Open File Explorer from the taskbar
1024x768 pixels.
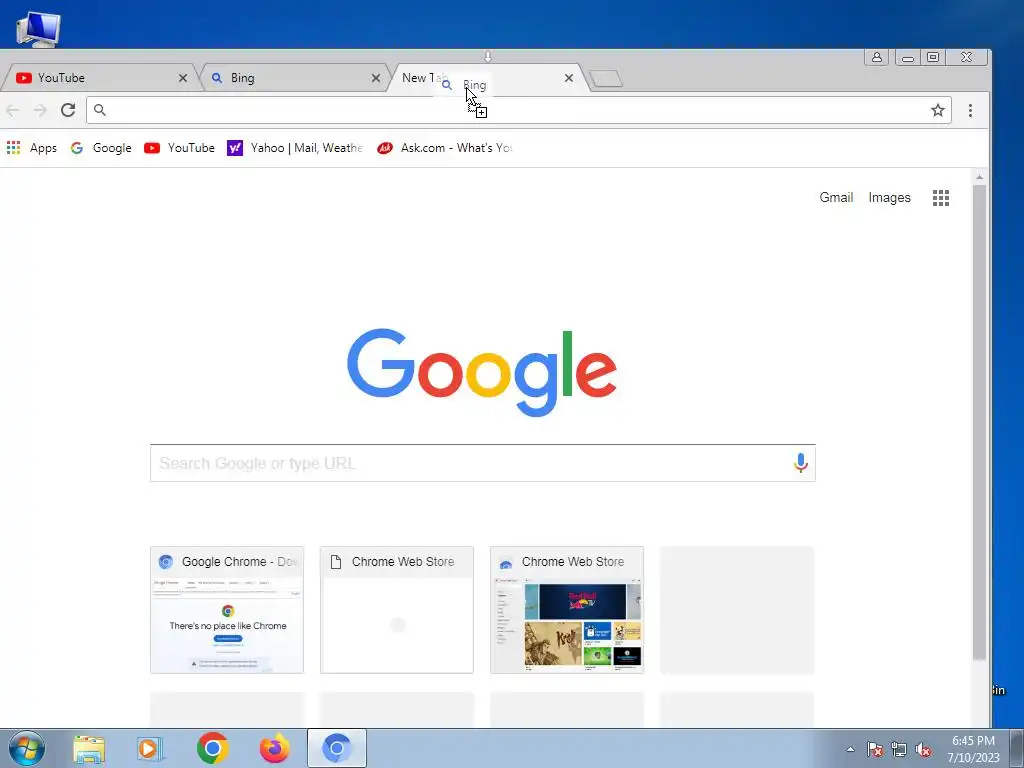[x=89, y=749]
